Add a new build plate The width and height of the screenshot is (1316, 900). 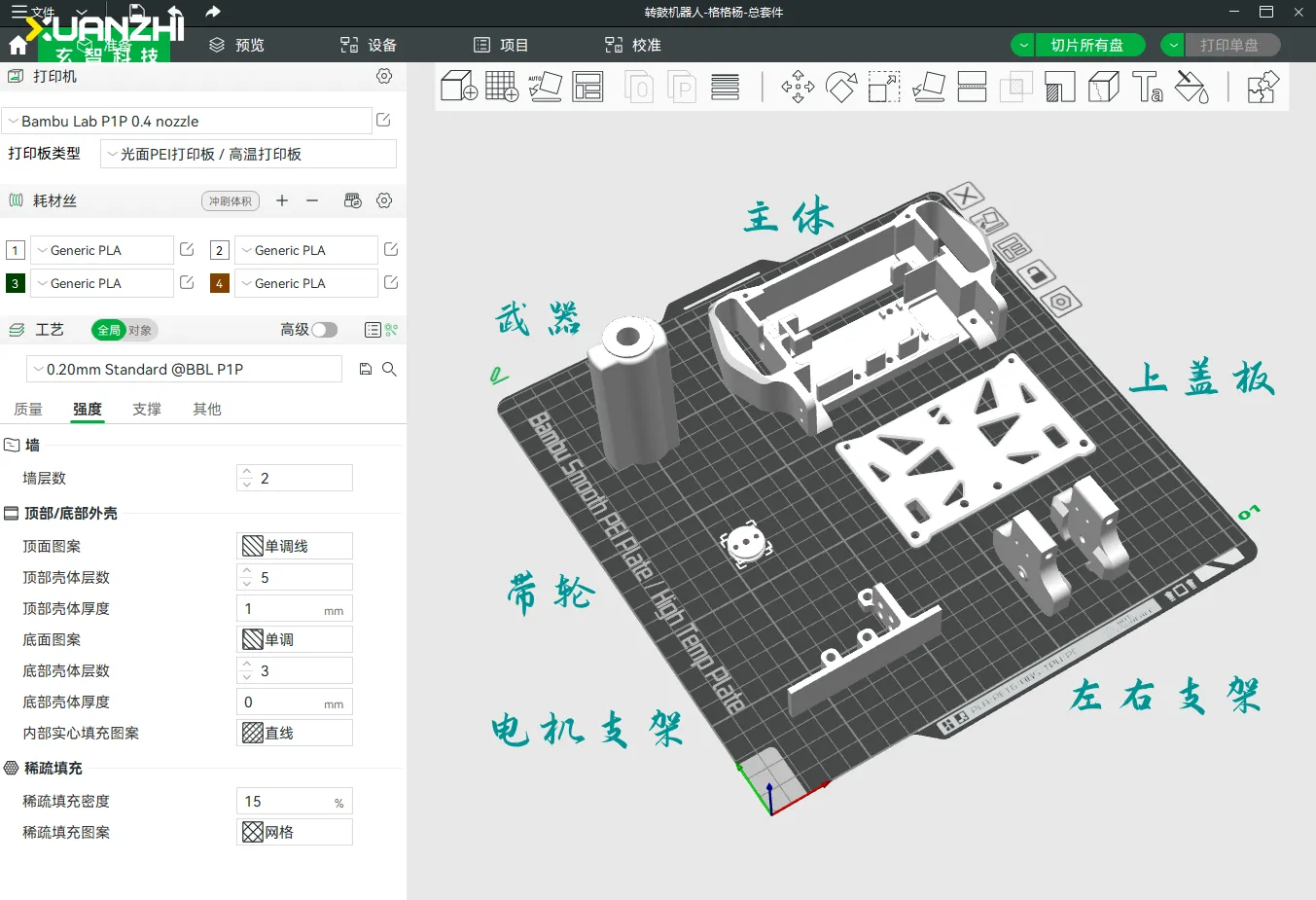[502, 87]
